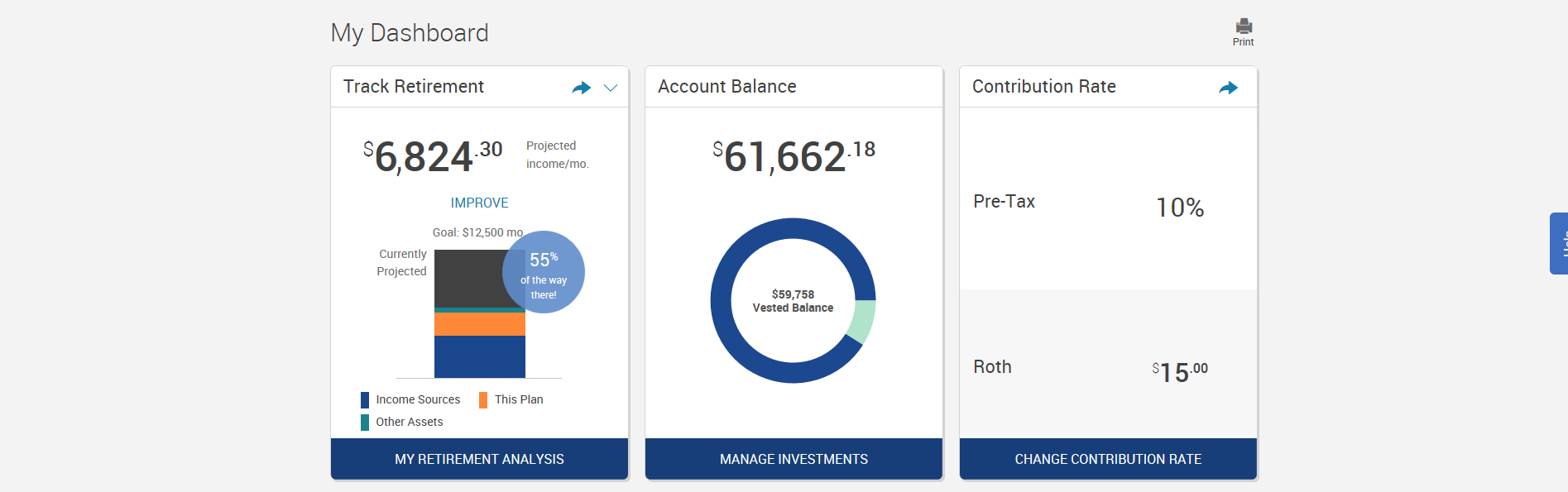Click This Plan legend swatch
1568x492 pixels.
coord(483,400)
